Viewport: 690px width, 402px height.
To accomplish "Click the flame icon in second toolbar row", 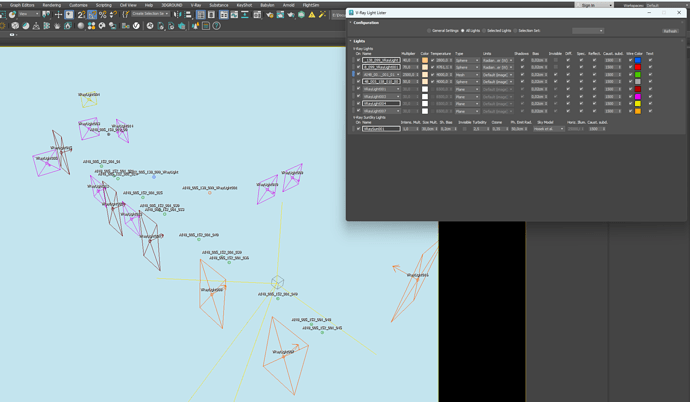I will point(68,26).
